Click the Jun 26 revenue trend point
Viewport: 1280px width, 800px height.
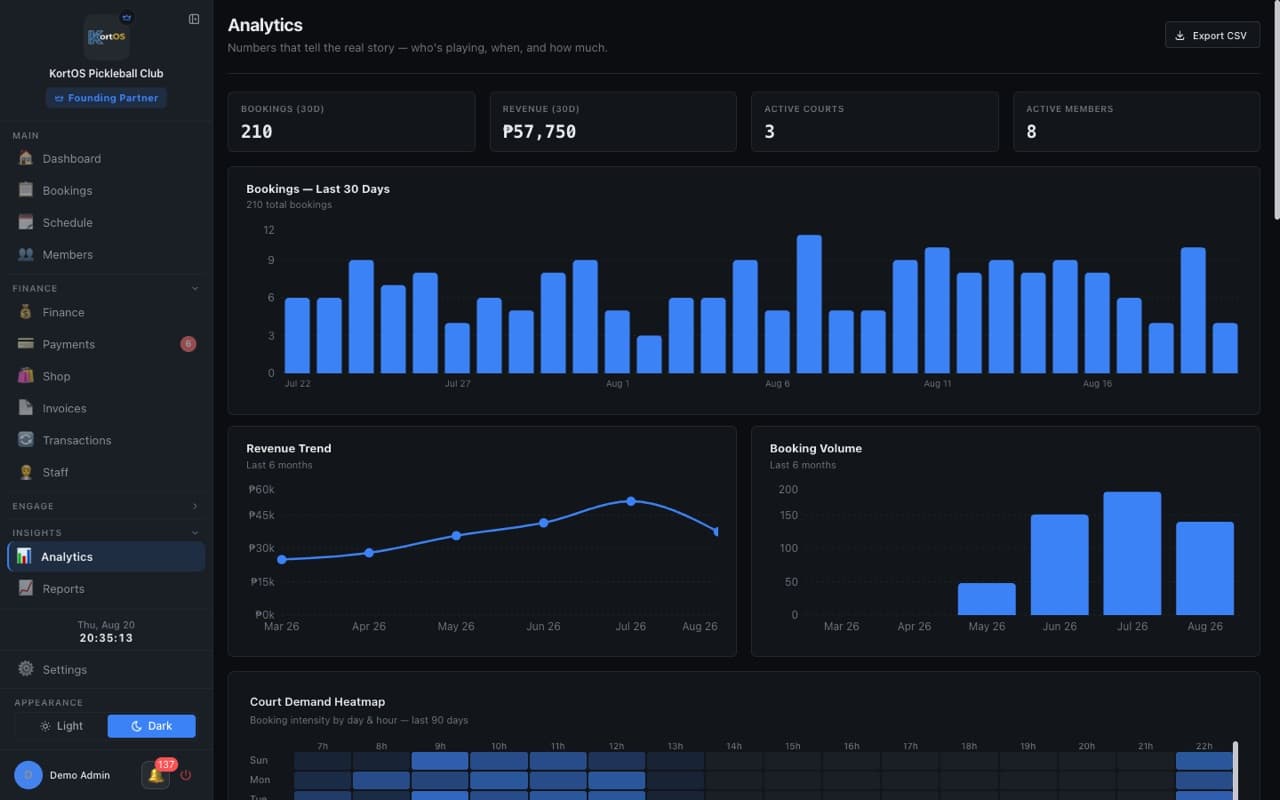tap(544, 523)
